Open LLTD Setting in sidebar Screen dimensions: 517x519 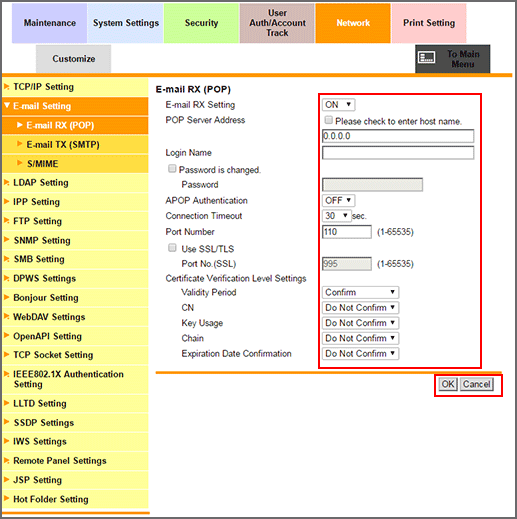point(75,404)
